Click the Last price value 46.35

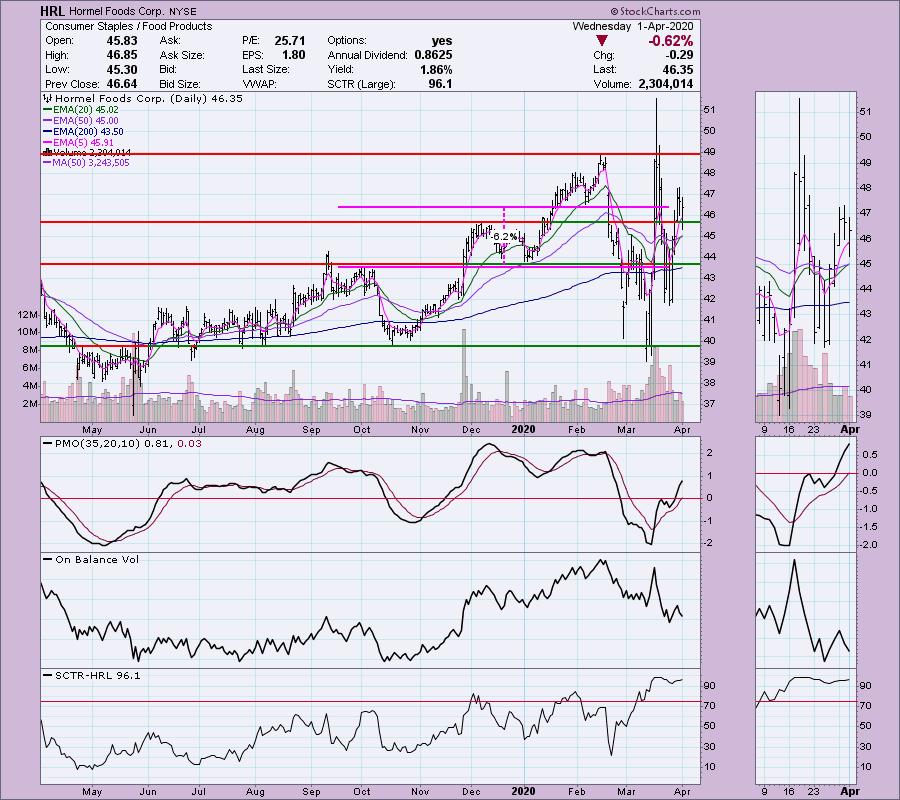677,69
